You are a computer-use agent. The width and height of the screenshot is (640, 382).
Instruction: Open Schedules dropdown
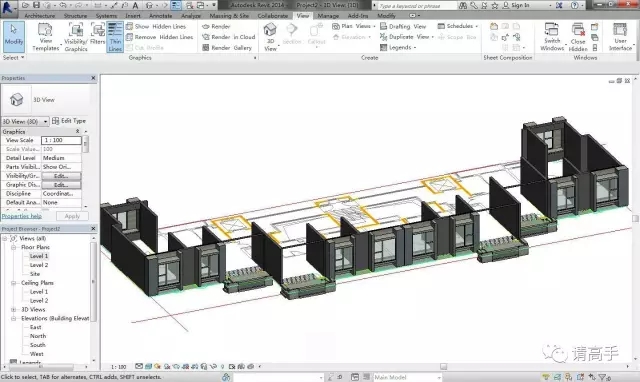pyautogui.click(x=457, y=26)
